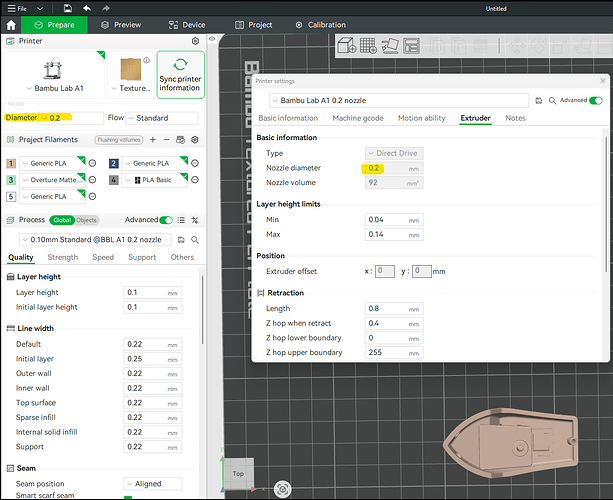613x500 pixels.
Task: Open filament 3 Overture Matte dropdown
Action: click(x=52, y=180)
